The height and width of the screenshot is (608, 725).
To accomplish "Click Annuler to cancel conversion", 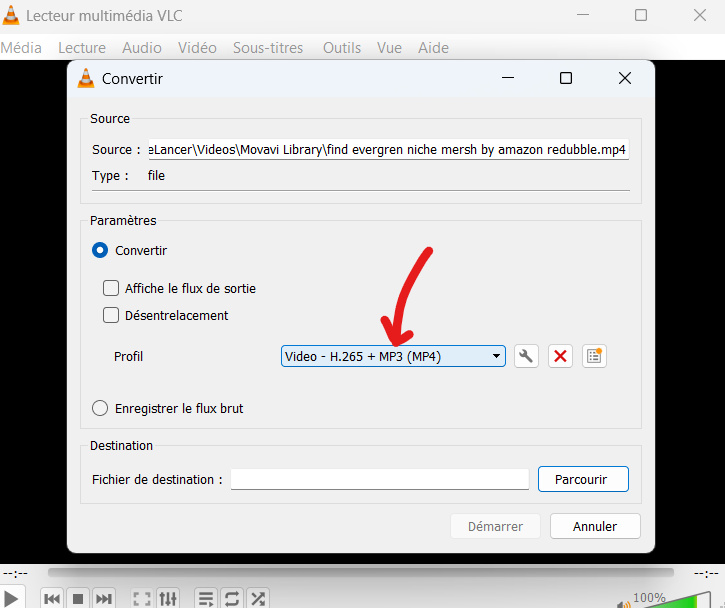I will (595, 526).
